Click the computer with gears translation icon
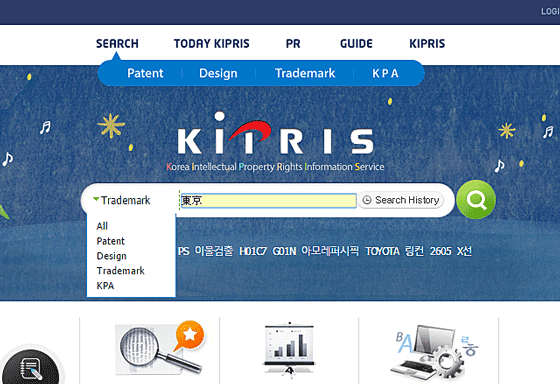The width and height of the screenshot is (560, 384). (434, 353)
